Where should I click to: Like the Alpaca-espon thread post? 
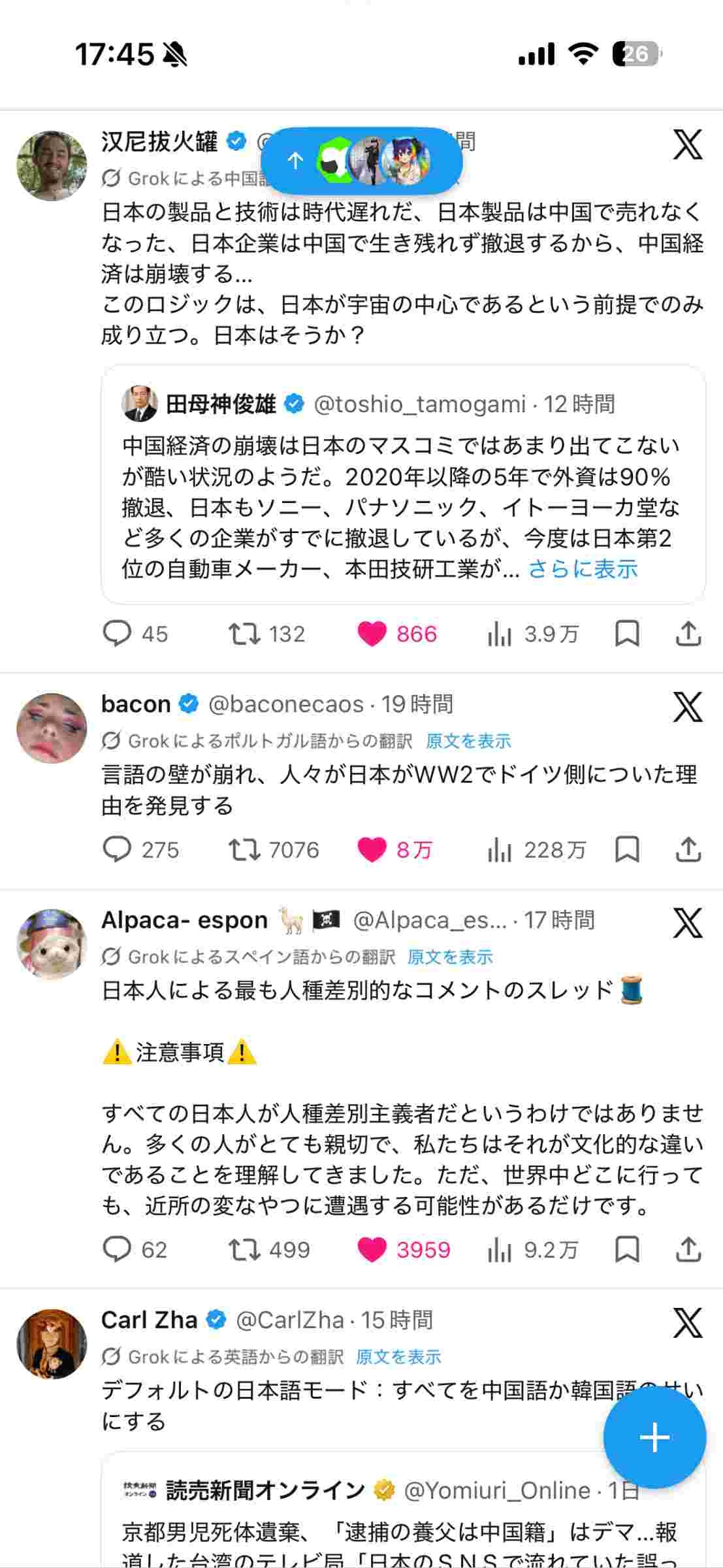[x=372, y=1250]
